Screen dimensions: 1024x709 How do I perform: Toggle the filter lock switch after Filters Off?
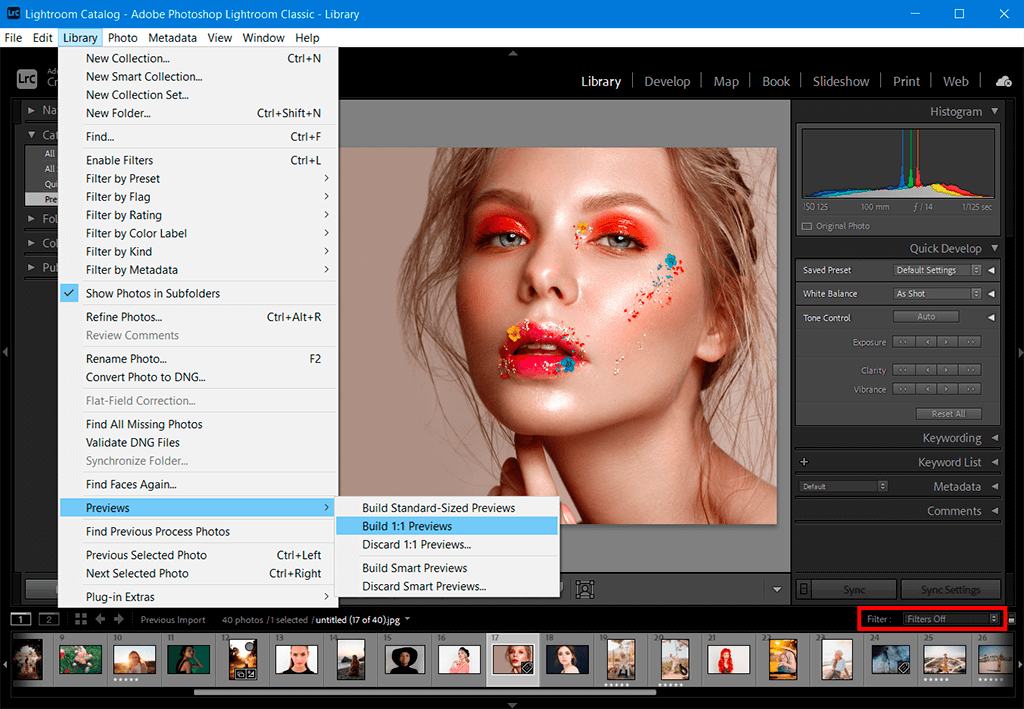click(x=1012, y=619)
